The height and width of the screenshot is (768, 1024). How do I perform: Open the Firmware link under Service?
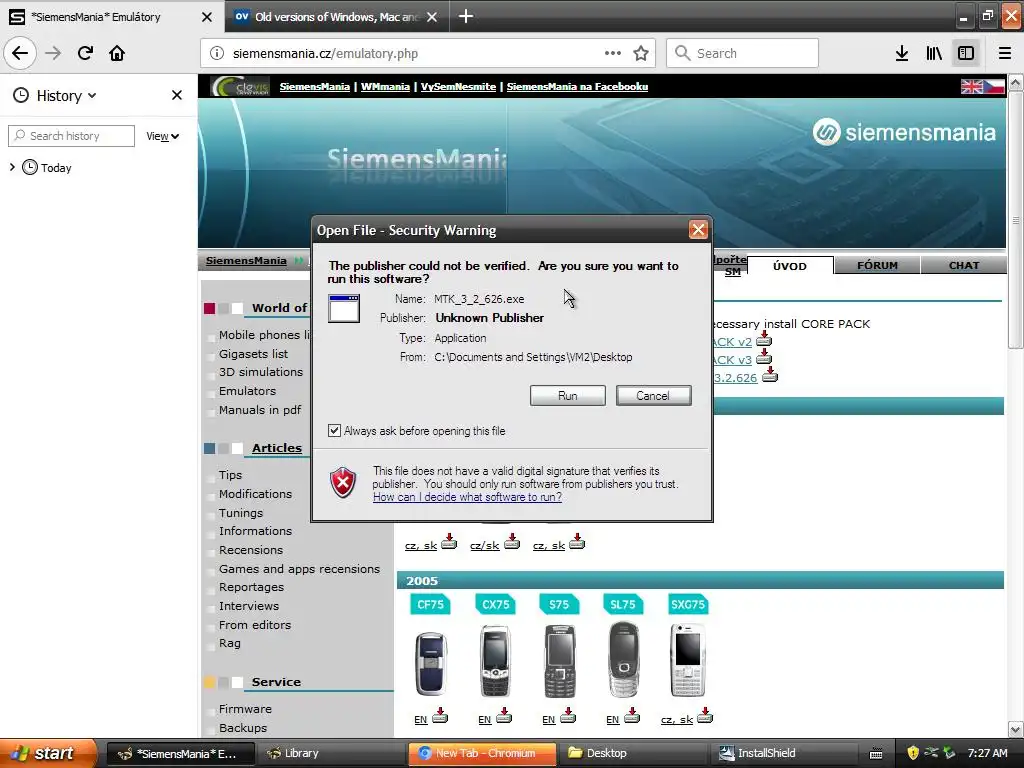245,709
